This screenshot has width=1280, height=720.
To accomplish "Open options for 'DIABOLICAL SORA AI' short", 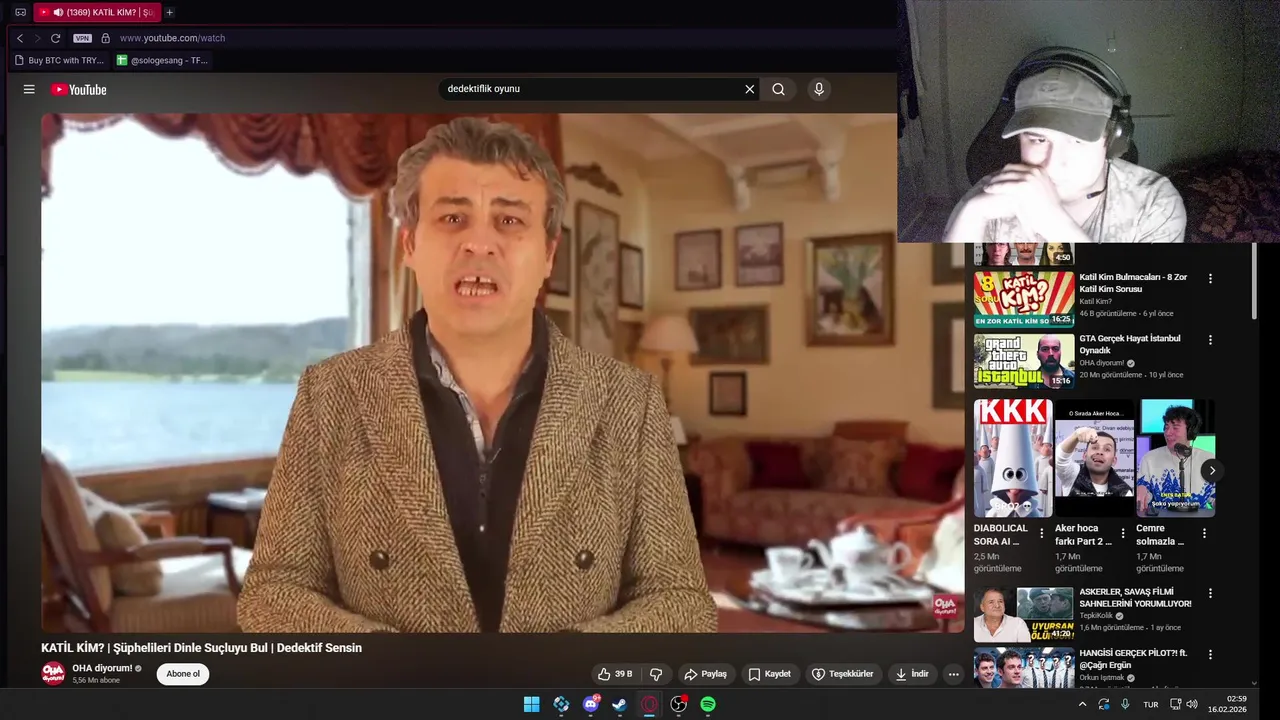I will click(1042, 534).
